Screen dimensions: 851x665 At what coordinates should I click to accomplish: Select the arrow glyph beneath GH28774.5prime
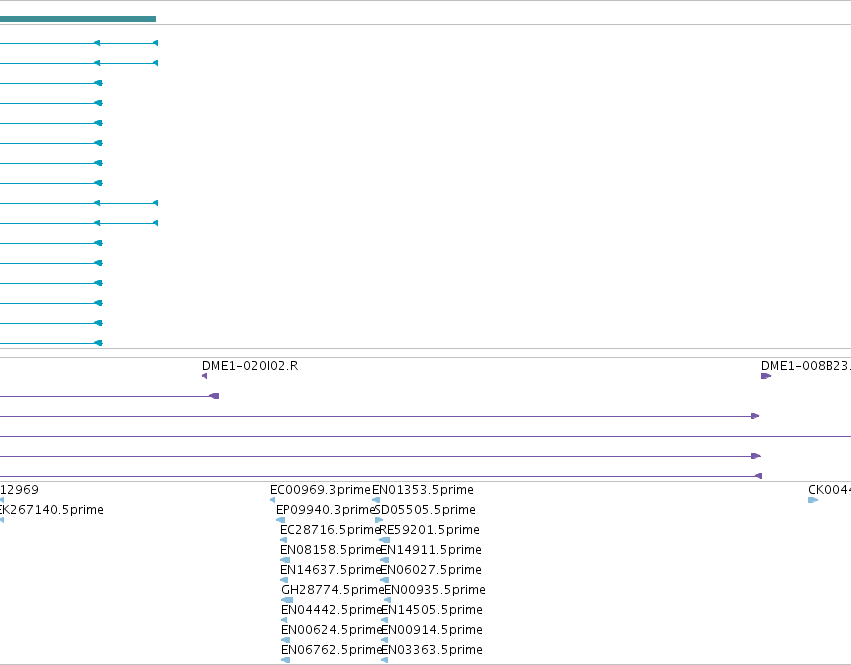[x=287, y=600]
